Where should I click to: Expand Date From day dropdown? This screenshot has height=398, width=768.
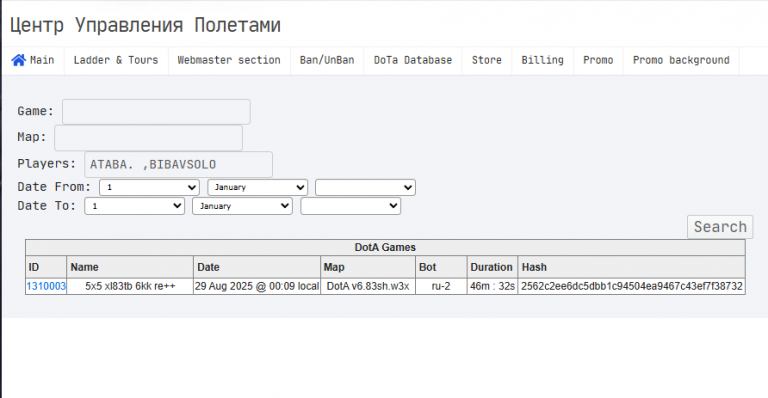(149, 187)
